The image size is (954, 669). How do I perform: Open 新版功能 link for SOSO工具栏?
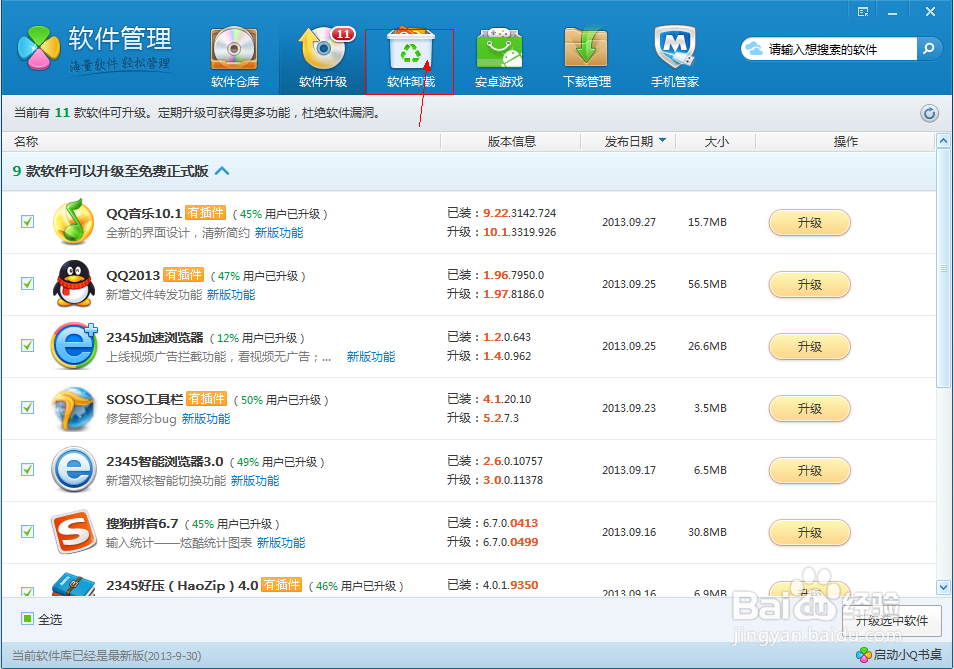click(x=206, y=419)
